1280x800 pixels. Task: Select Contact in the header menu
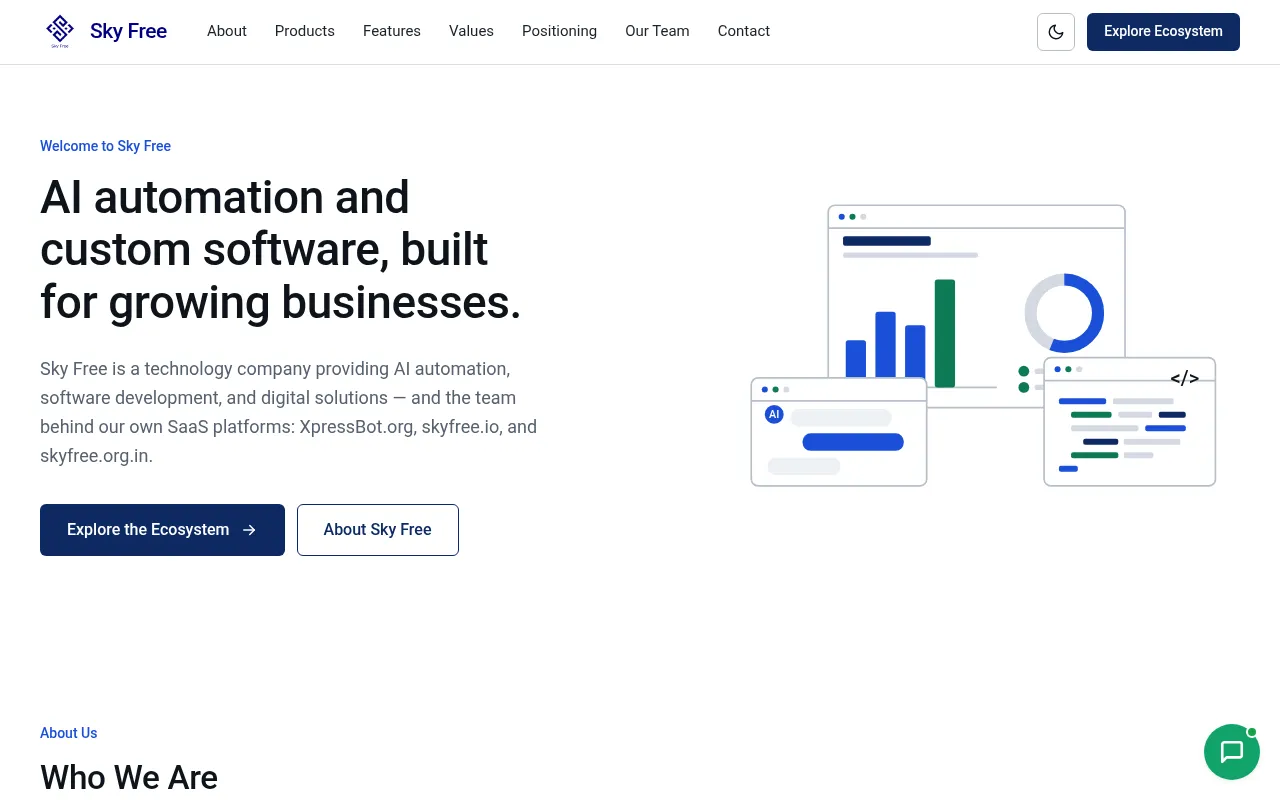click(x=744, y=31)
